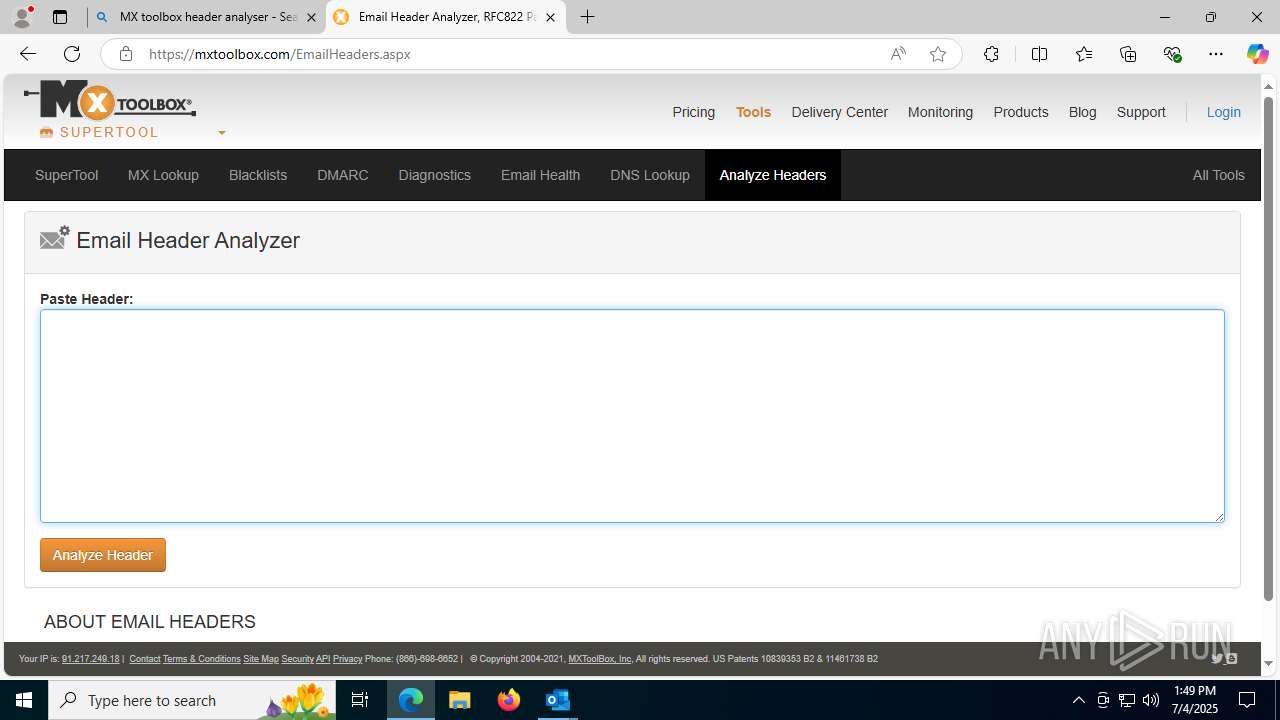The width and height of the screenshot is (1280, 720).
Task: Click the MxToolbox logo
Action: click(x=110, y=101)
